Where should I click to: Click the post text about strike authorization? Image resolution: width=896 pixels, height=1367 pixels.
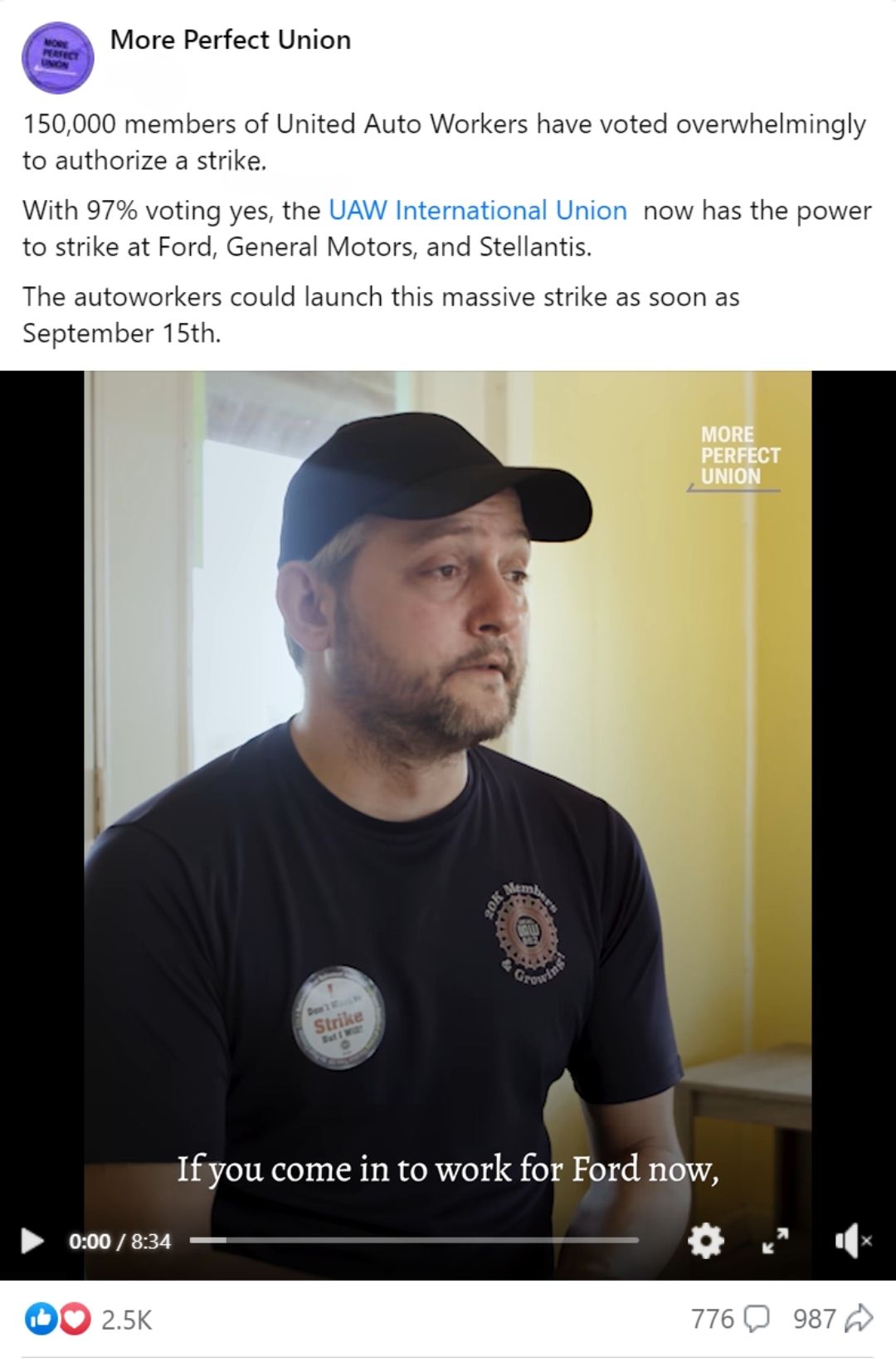pyautogui.click(x=444, y=142)
